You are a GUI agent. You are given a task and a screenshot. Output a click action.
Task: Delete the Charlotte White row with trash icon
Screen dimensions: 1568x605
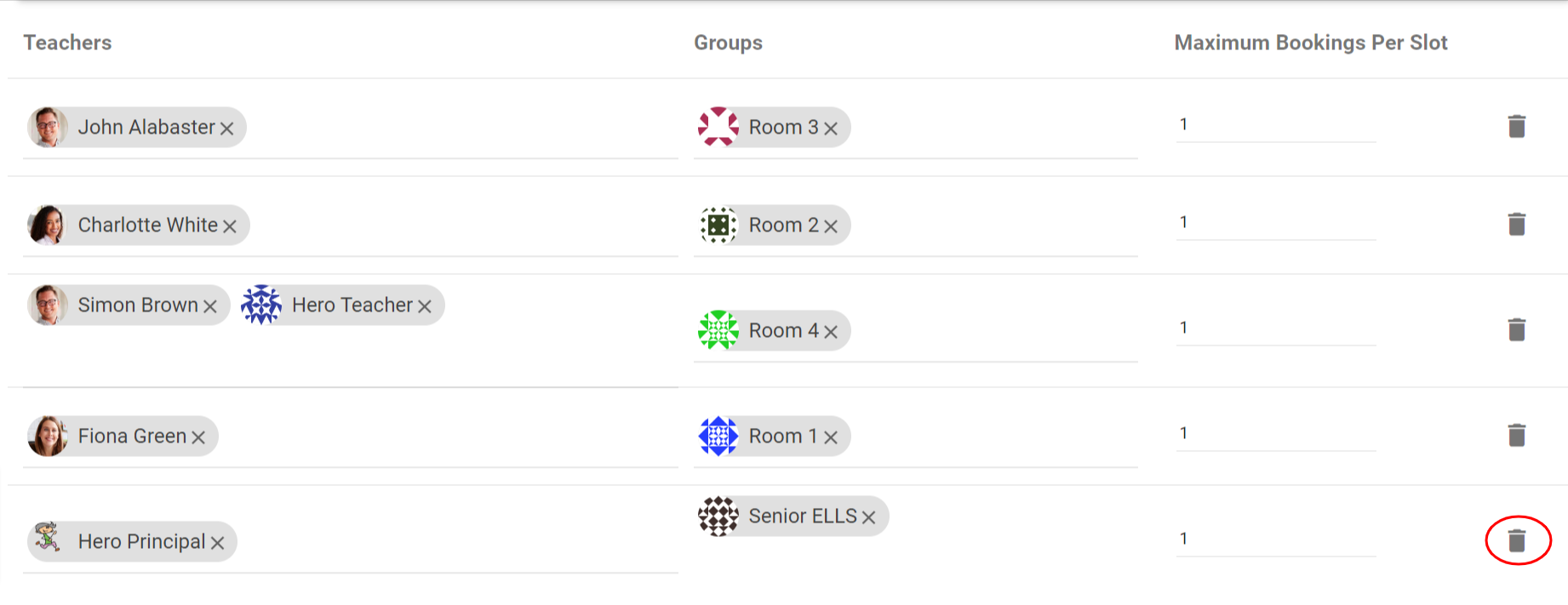1518,223
